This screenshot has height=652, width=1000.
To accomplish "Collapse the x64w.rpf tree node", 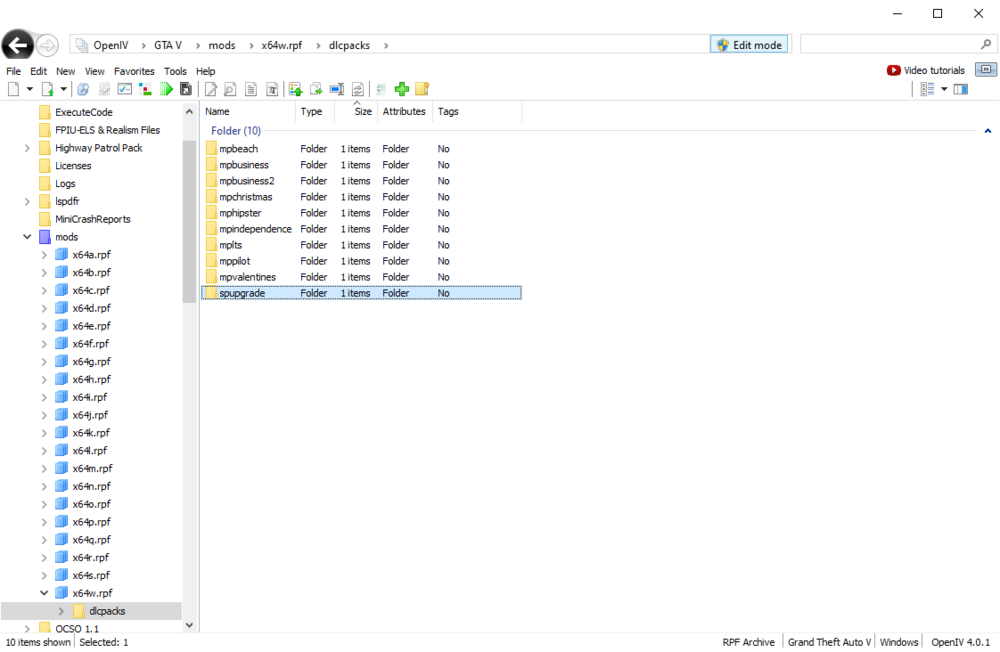I will pyautogui.click(x=44, y=593).
